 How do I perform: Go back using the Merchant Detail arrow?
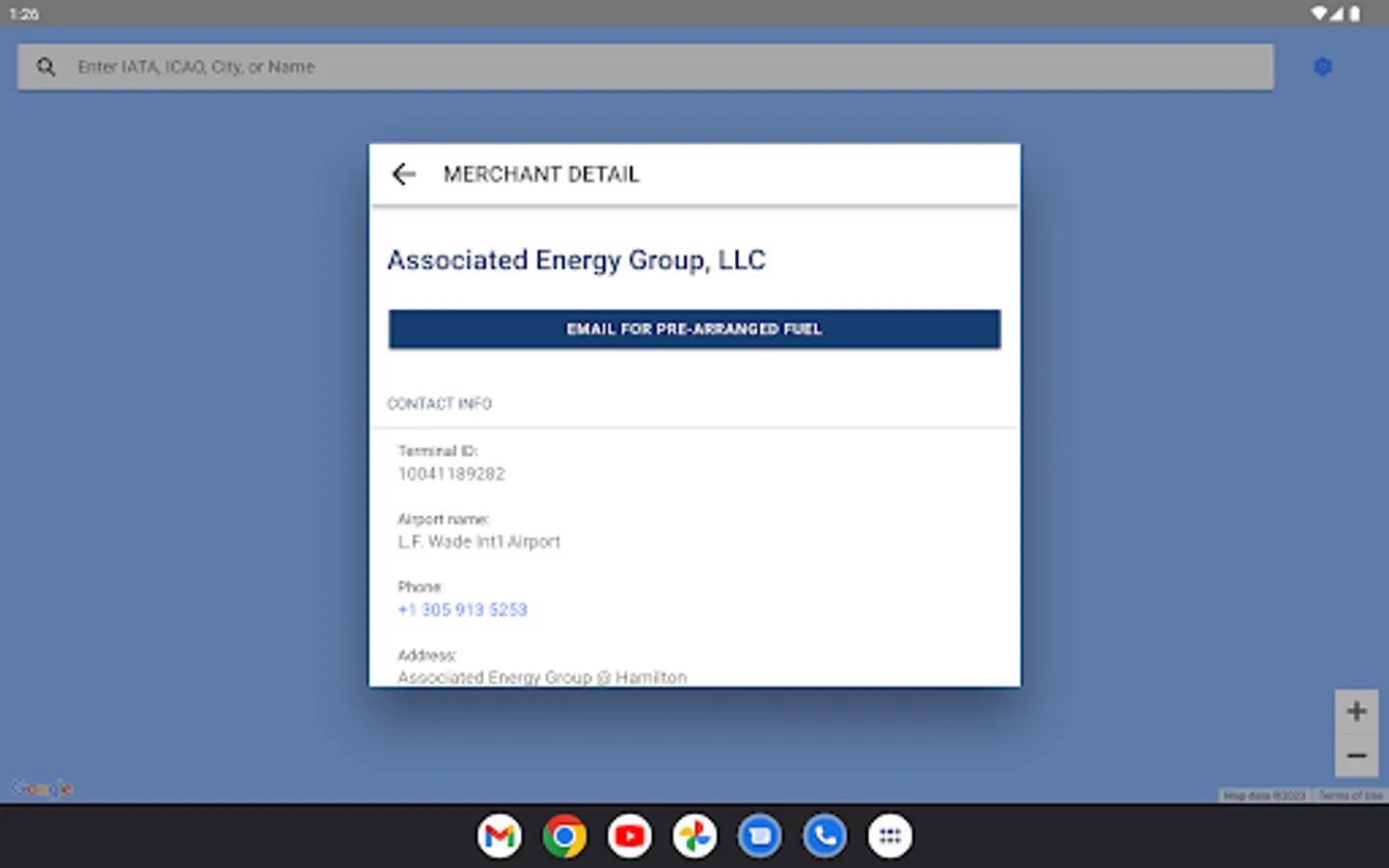(x=403, y=174)
